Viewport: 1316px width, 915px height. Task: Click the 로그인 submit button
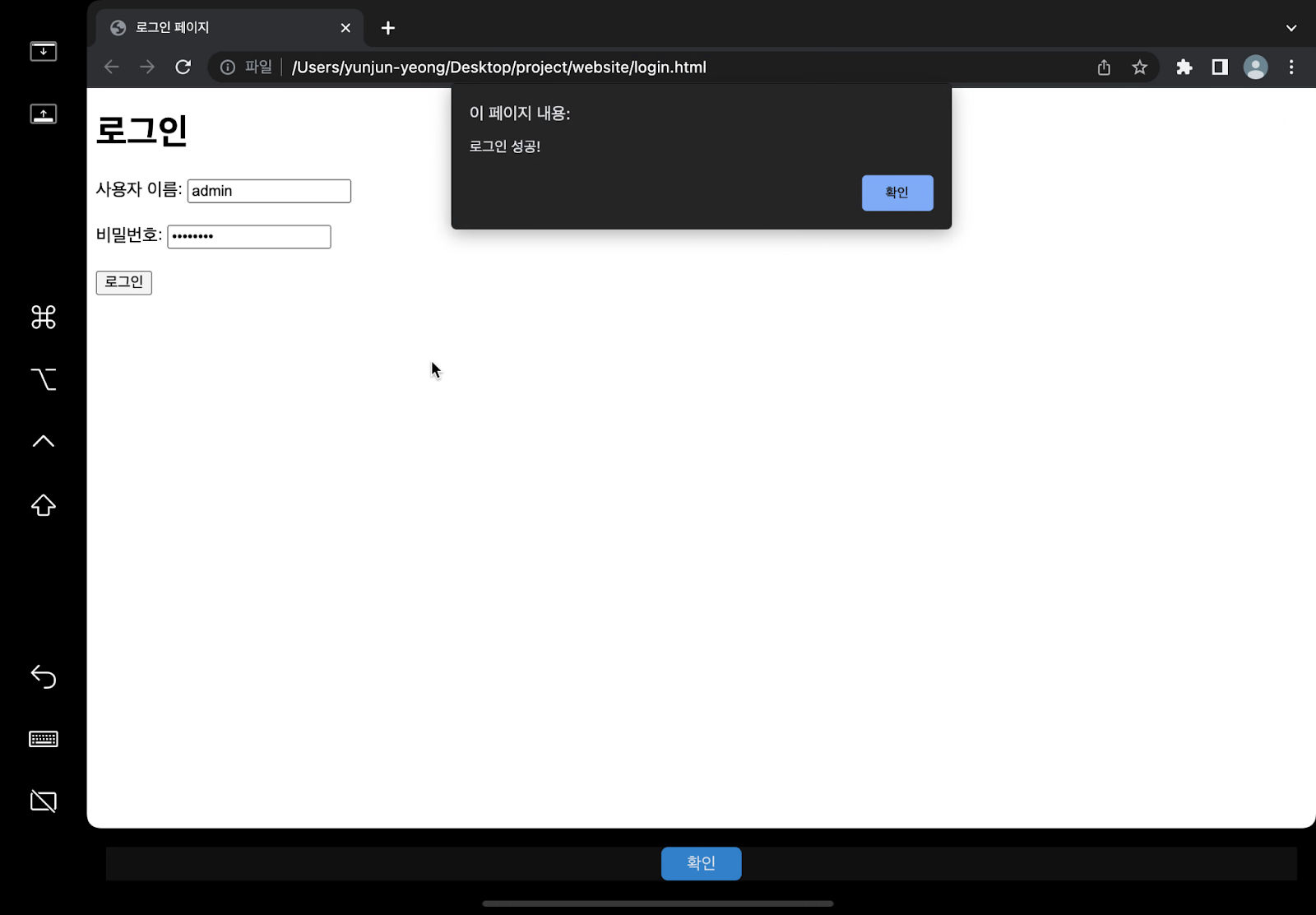coord(123,282)
